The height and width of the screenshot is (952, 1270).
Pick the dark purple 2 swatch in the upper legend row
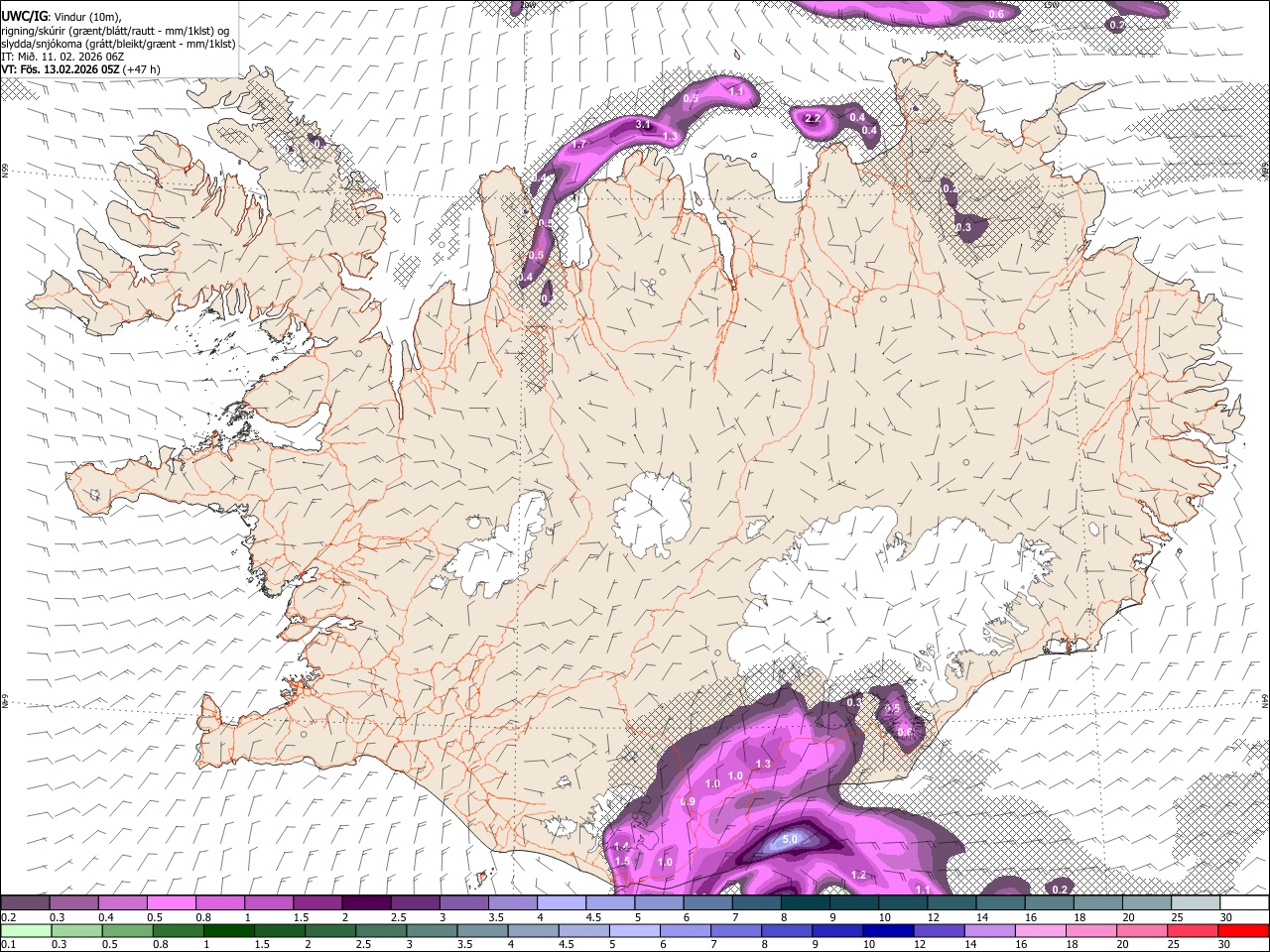(366, 902)
